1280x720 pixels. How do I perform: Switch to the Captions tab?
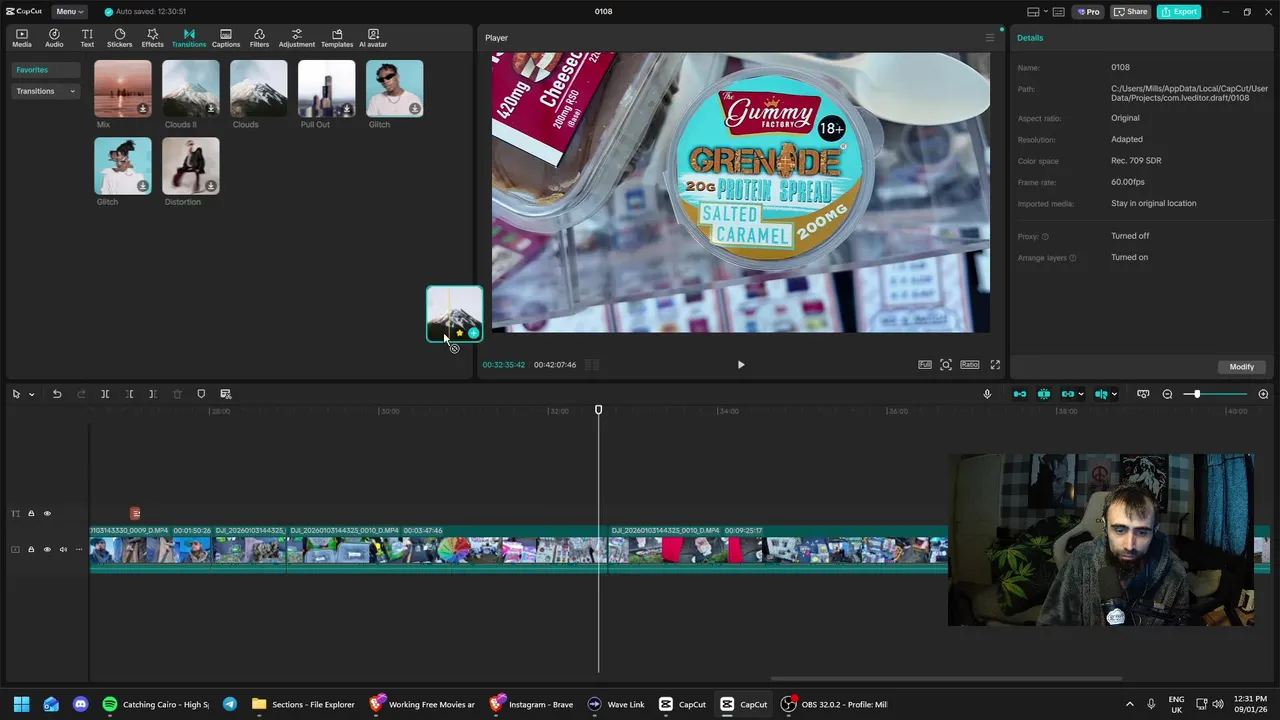tap(226, 38)
